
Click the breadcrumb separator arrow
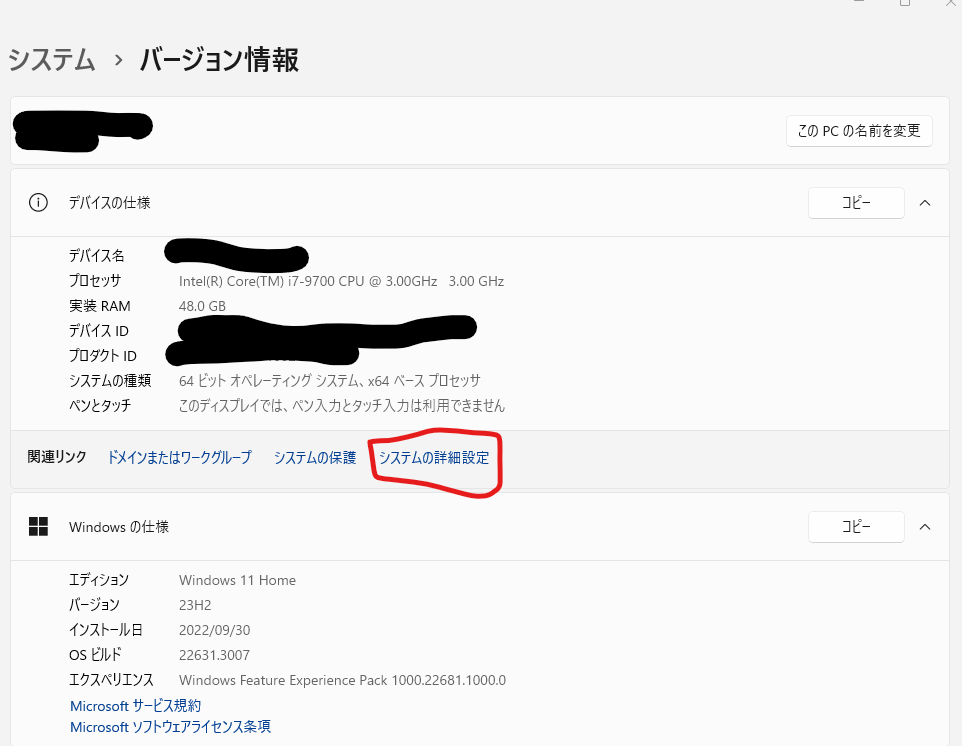click(118, 60)
